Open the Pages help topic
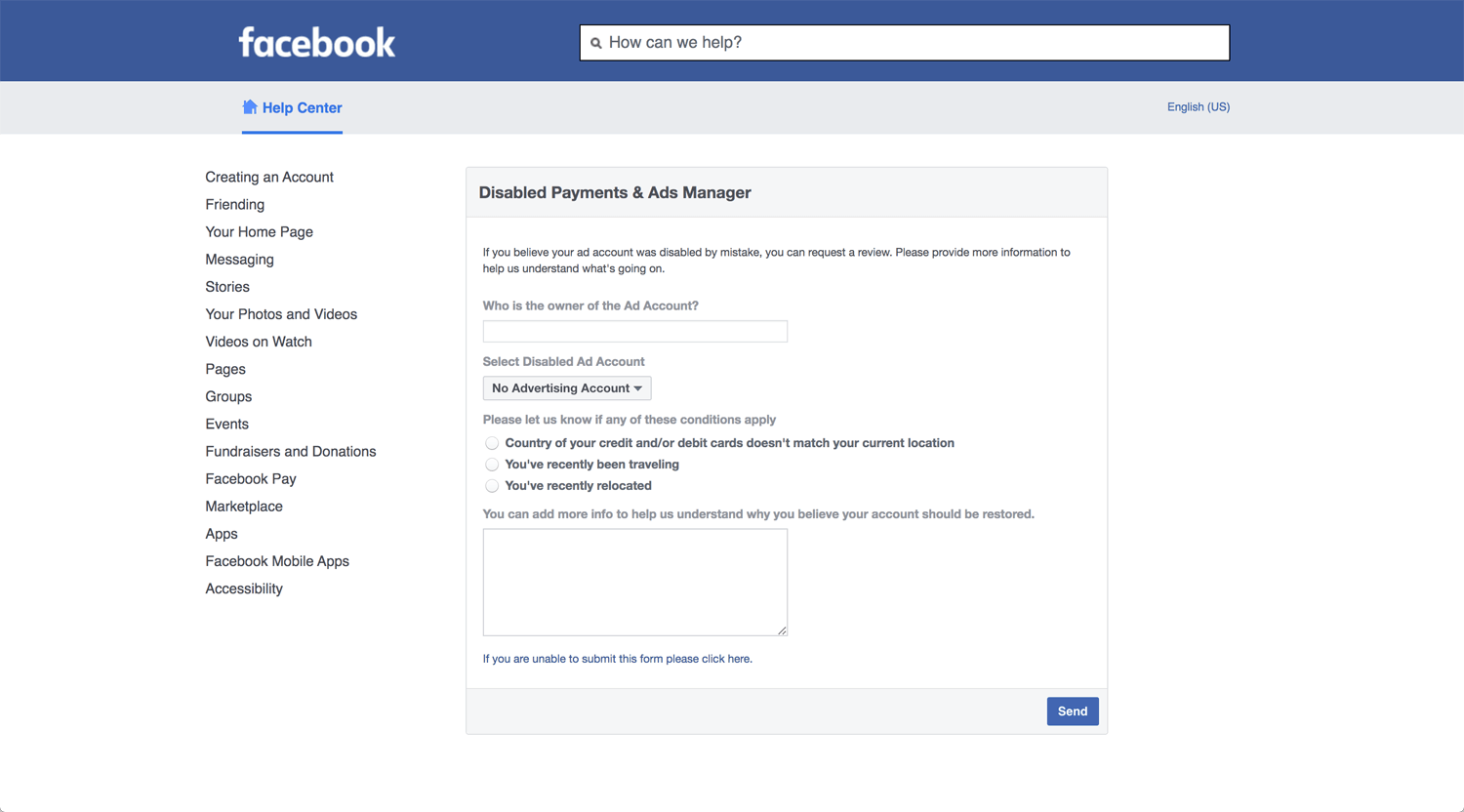Screen dimensions: 1464x812 [x=225, y=369]
